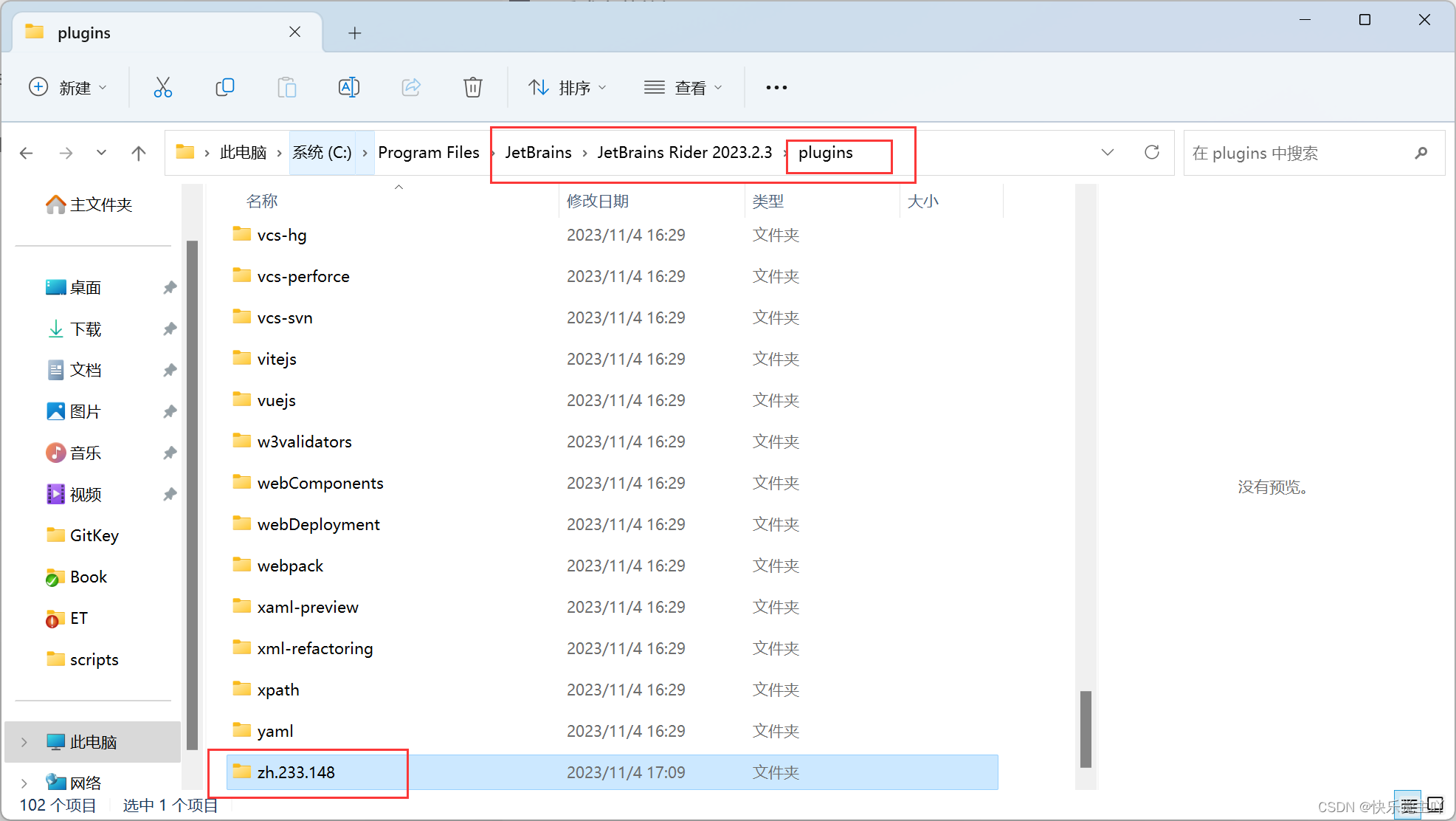Unpin 图片 from quick access
Viewport: 1456px width, 821px height.
point(170,411)
